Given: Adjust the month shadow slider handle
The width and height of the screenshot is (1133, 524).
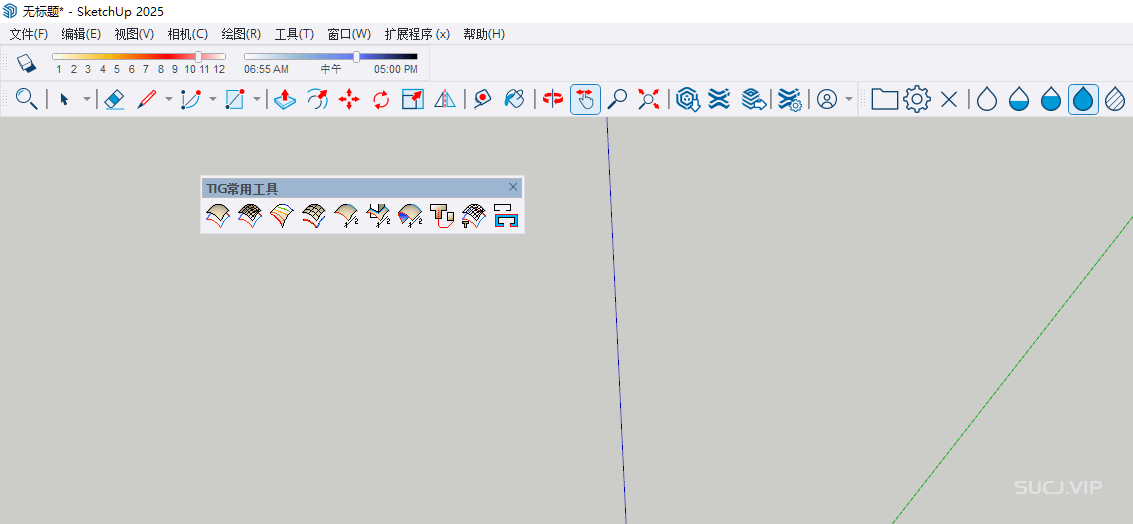Looking at the screenshot, I should tap(199, 56).
